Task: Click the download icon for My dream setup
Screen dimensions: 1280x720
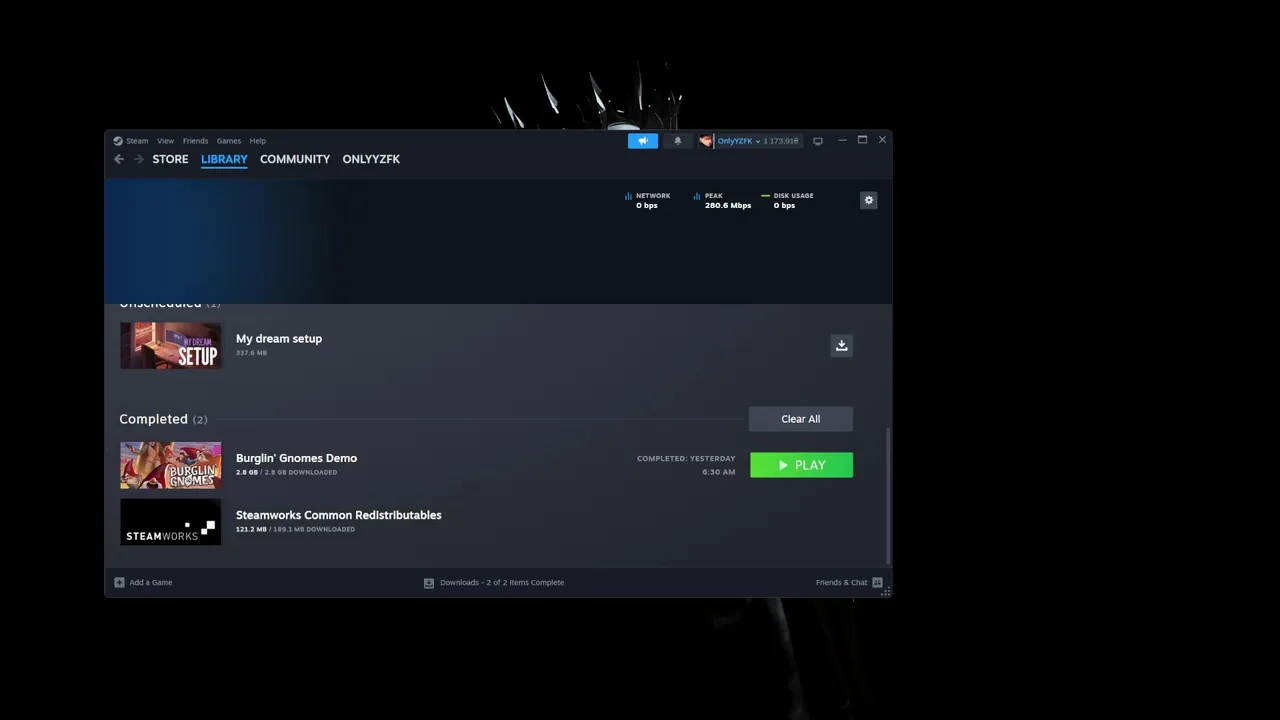Action: (x=841, y=345)
